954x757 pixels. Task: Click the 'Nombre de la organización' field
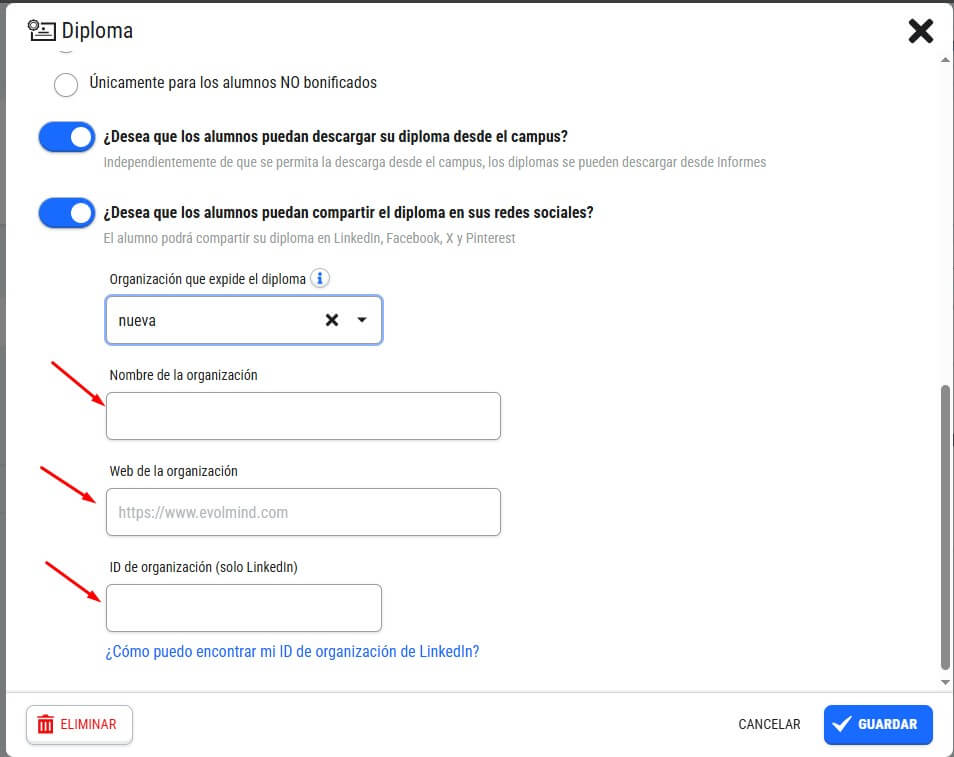point(303,416)
